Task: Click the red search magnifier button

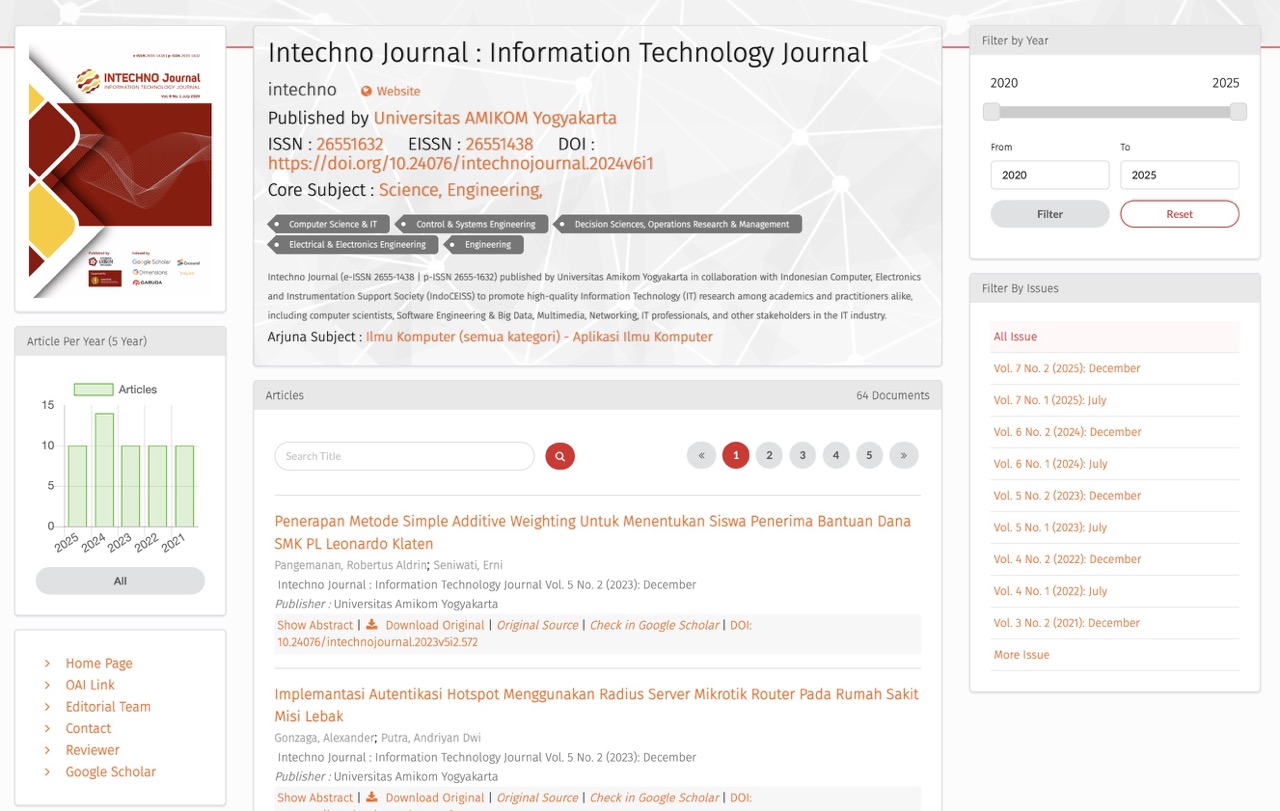Action: (560, 456)
